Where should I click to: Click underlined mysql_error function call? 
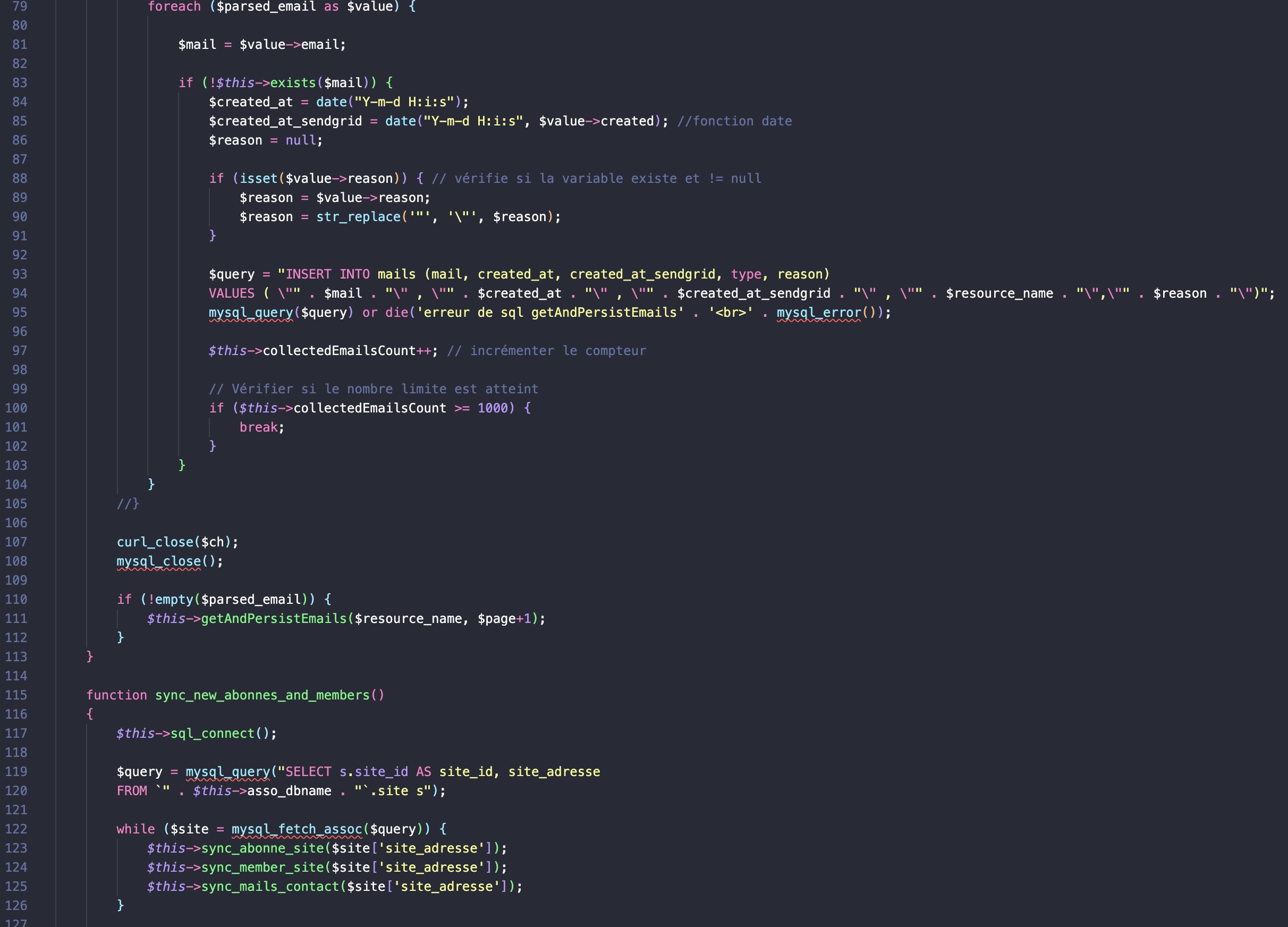pyautogui.click(x=818, y=313)
